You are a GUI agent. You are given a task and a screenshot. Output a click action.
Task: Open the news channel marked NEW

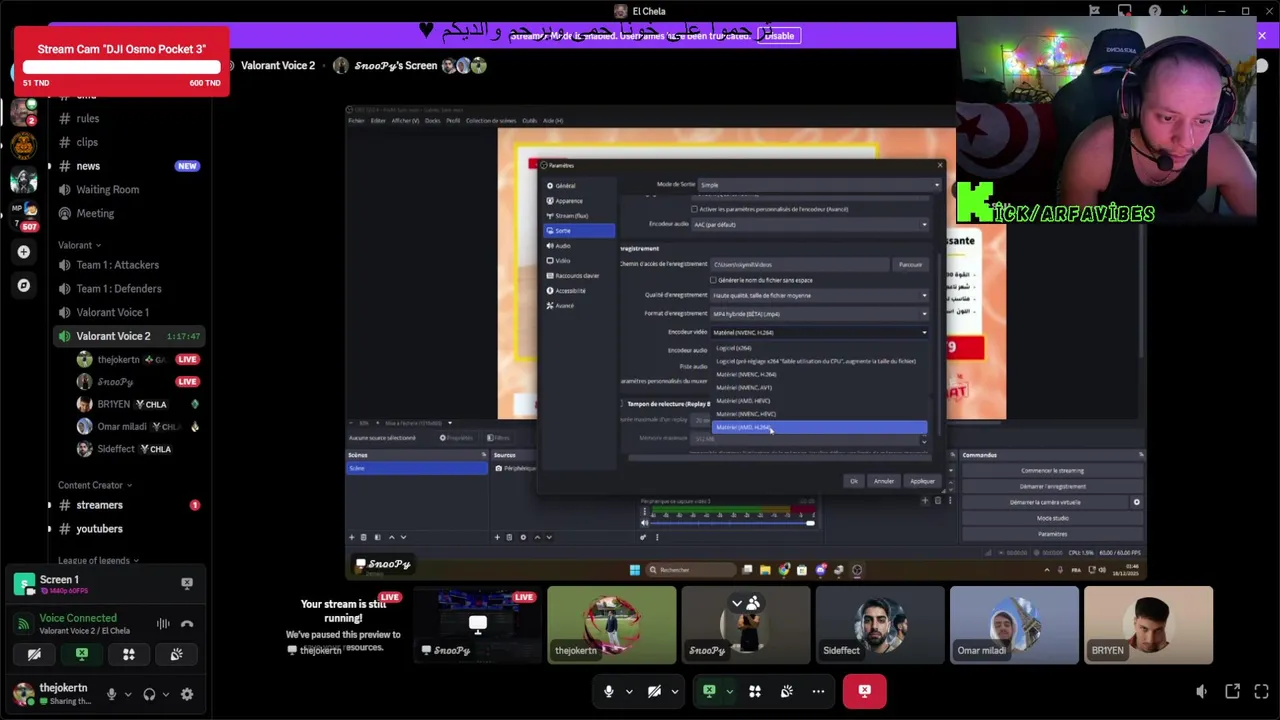(x=128, y=166)
